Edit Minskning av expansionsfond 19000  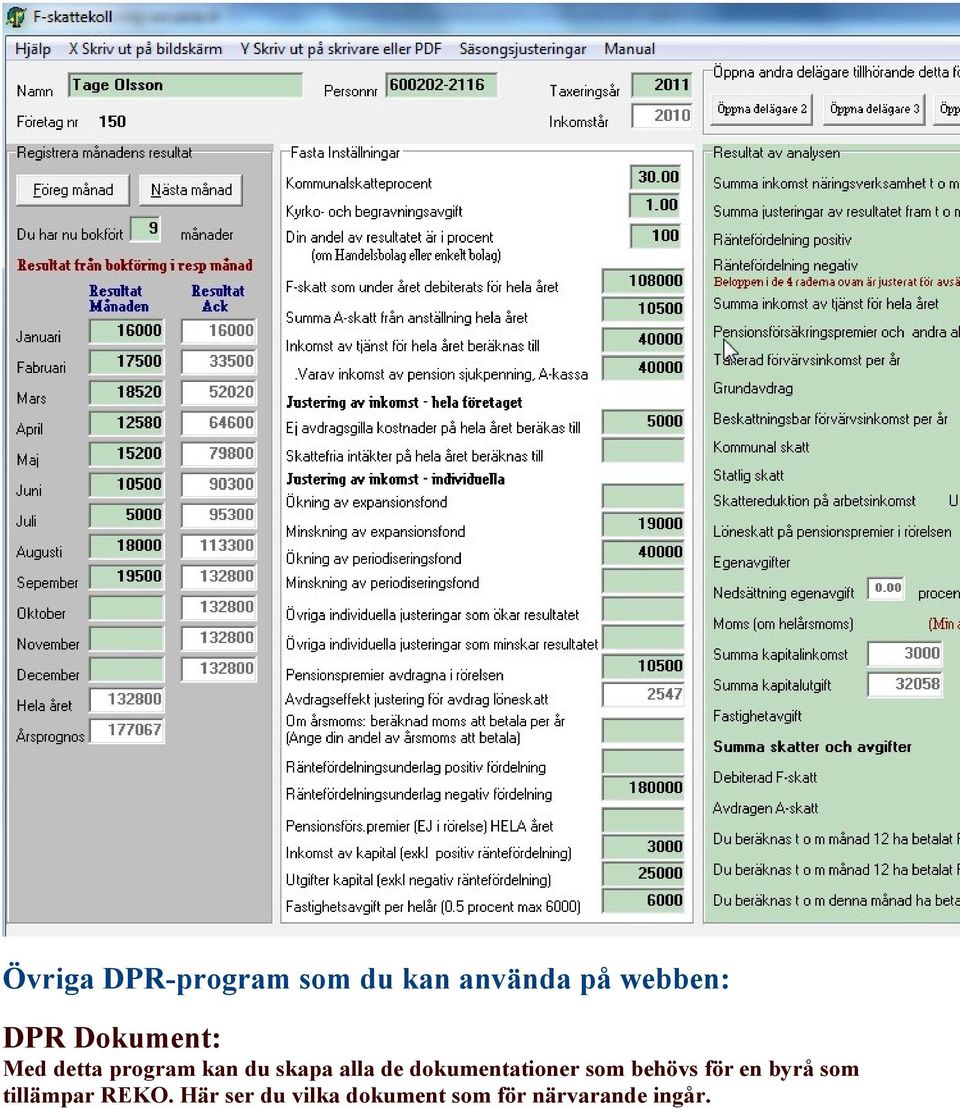643,524
